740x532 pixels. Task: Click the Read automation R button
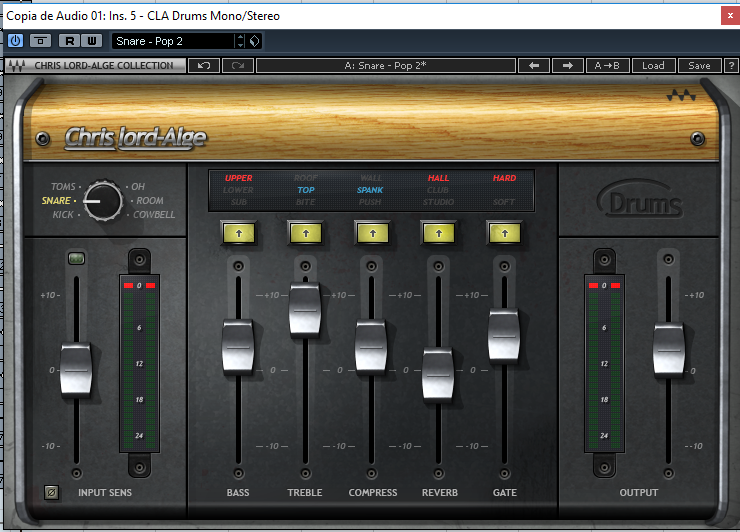point(69,41)
